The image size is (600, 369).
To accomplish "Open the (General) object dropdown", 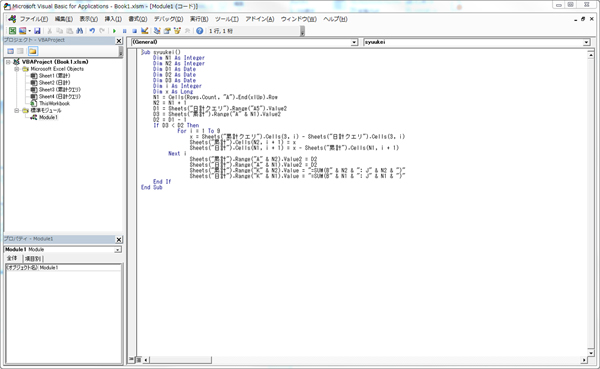I will (x=354, y=42).
